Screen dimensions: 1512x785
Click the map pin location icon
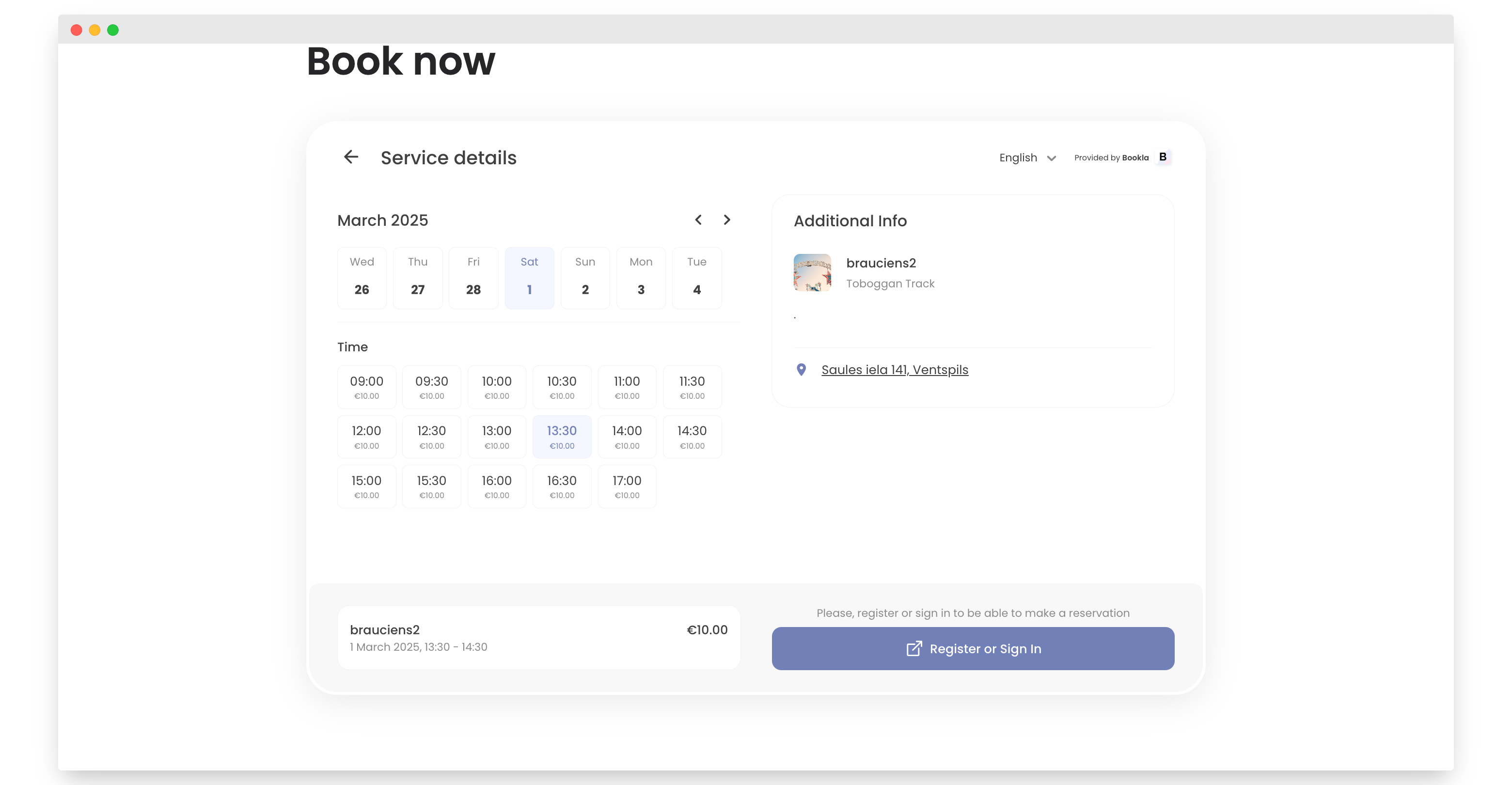[801, 370]
